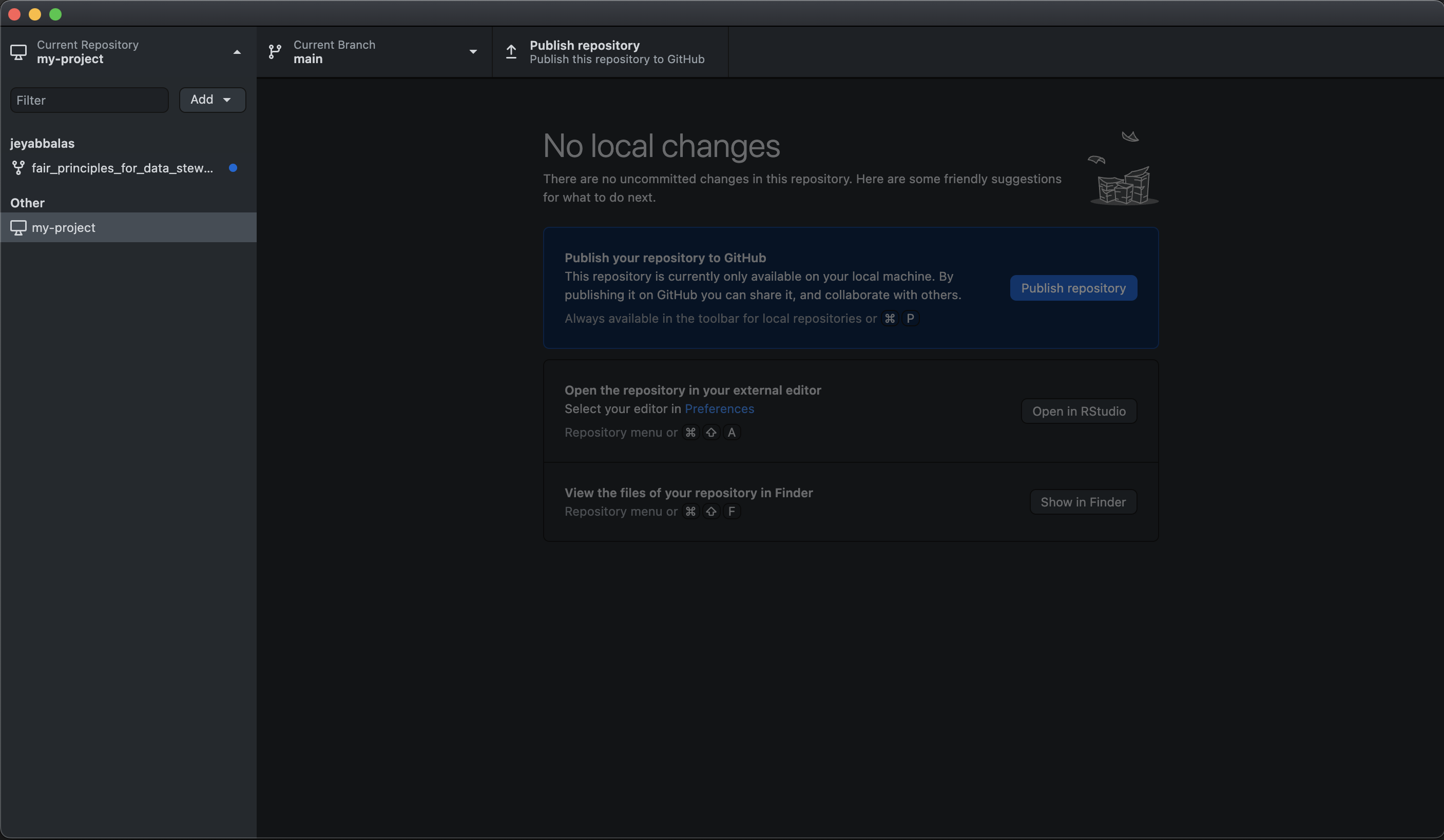Viewport: 1444px width, 840px height.
Task: Click the A shortcut key badge
Action: tap(731, 433)
